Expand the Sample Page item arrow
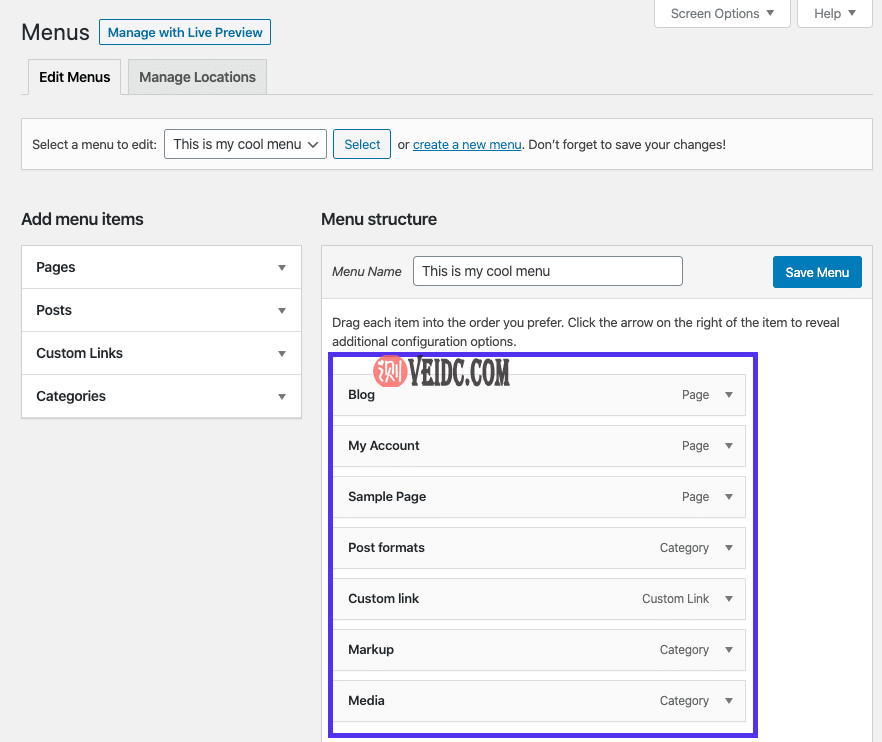882x742 pixels. pyautogui.click(x=729, y=497)
